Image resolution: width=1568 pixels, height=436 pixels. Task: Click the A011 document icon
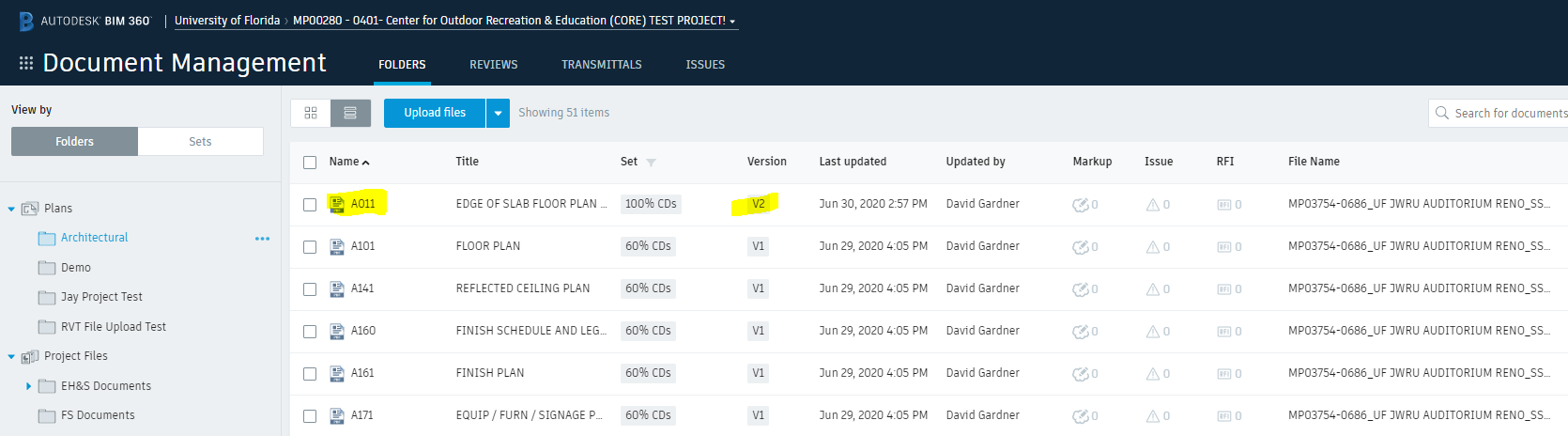tap(337, 204)
